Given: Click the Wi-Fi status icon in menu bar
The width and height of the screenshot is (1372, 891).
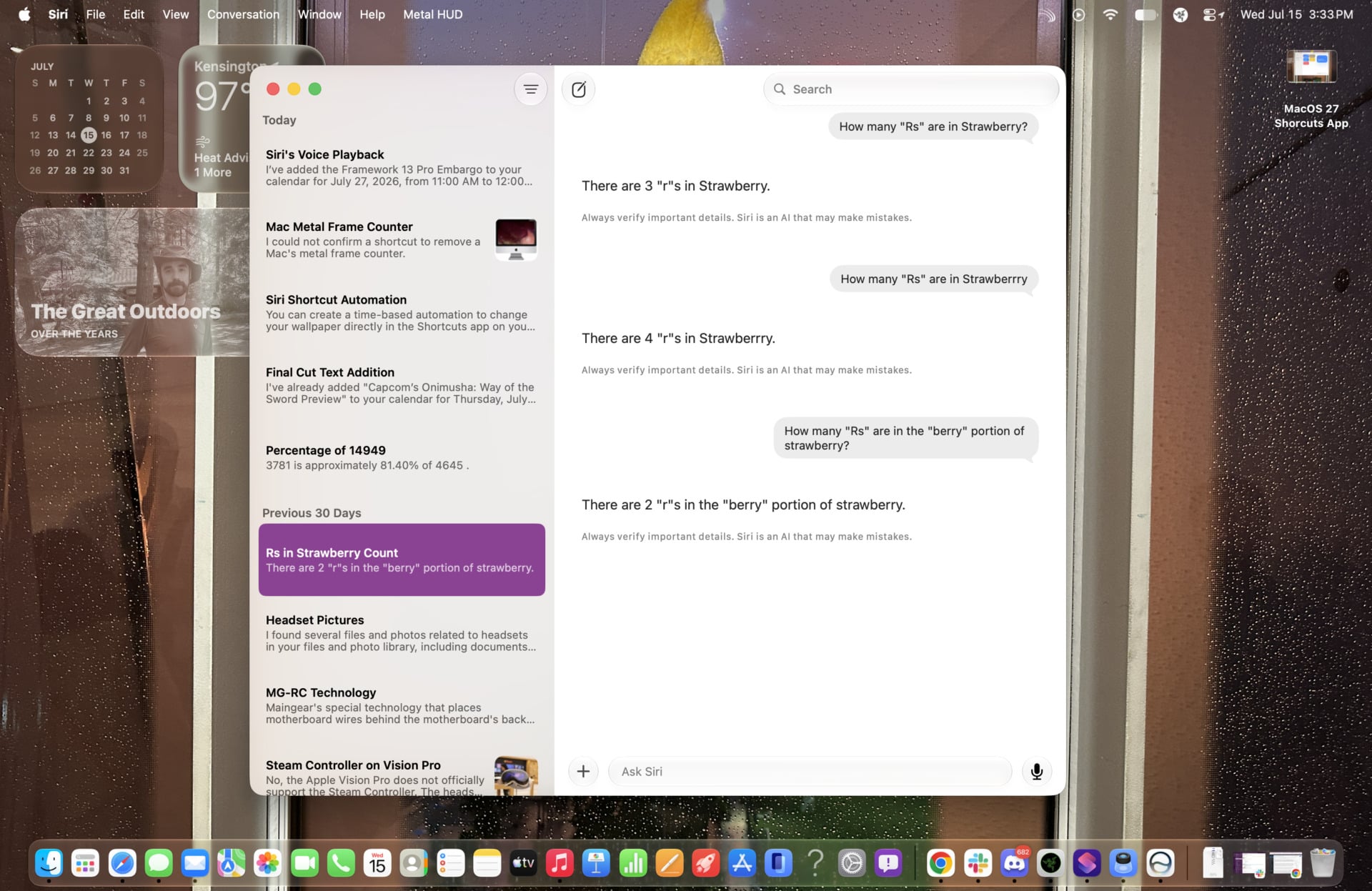Looking at the screenshot, I should (1110, 14).
